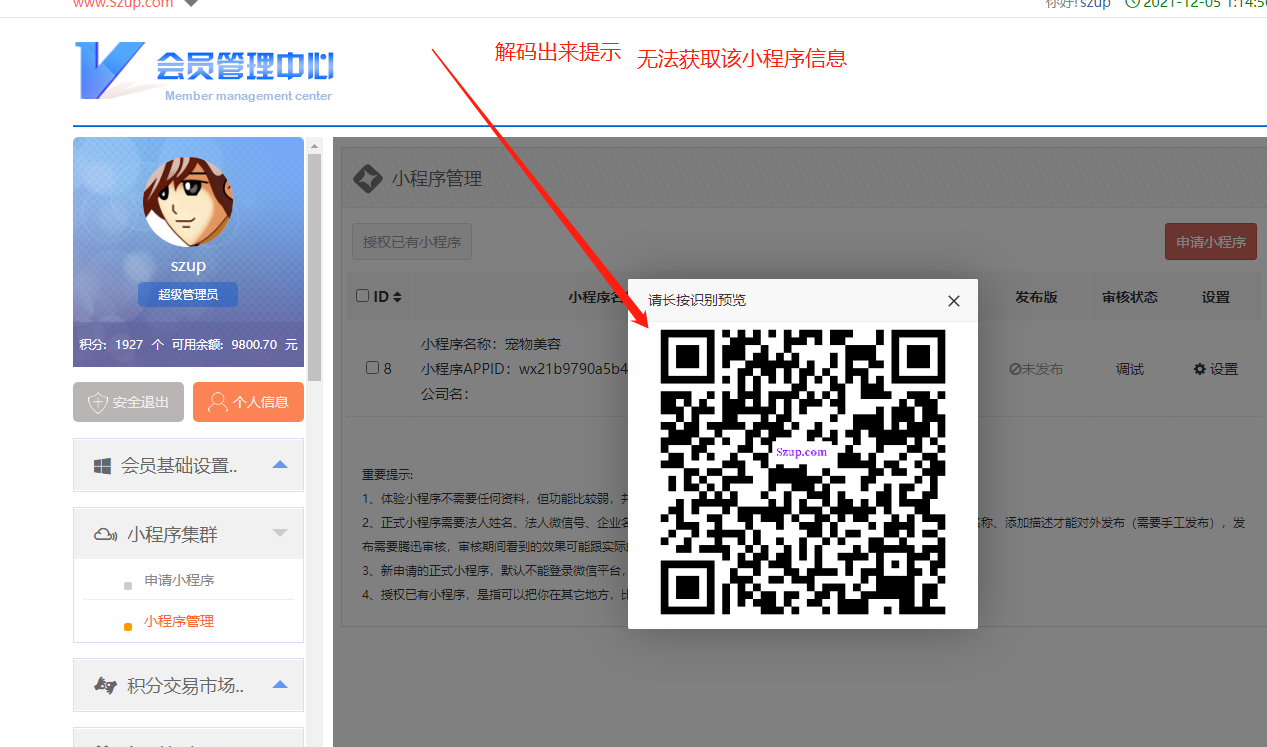Close the QR code preview dialog

tap(953, 301)
